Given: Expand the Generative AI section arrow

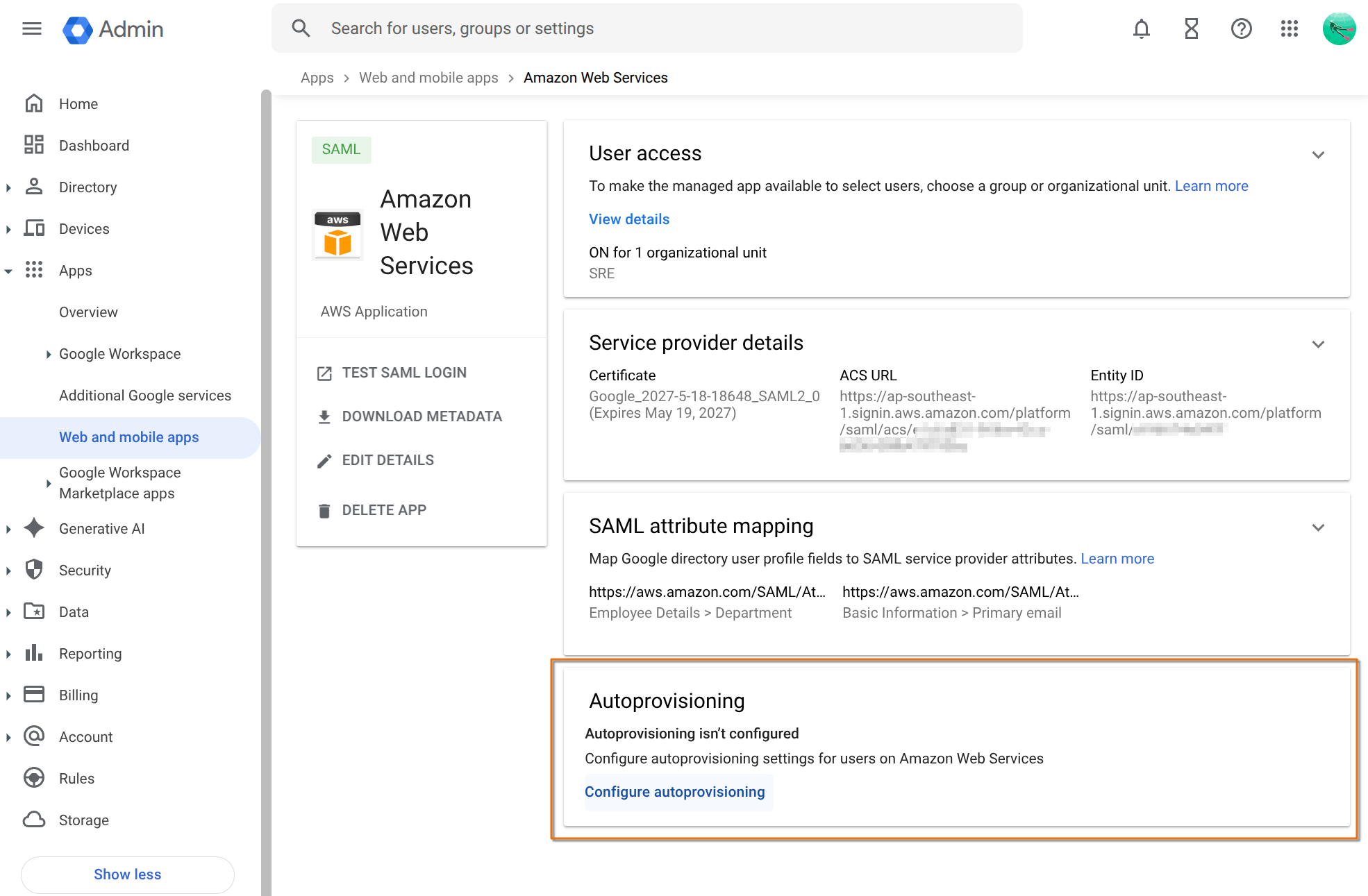Looking at the screenshot, I should click(8, 529).
